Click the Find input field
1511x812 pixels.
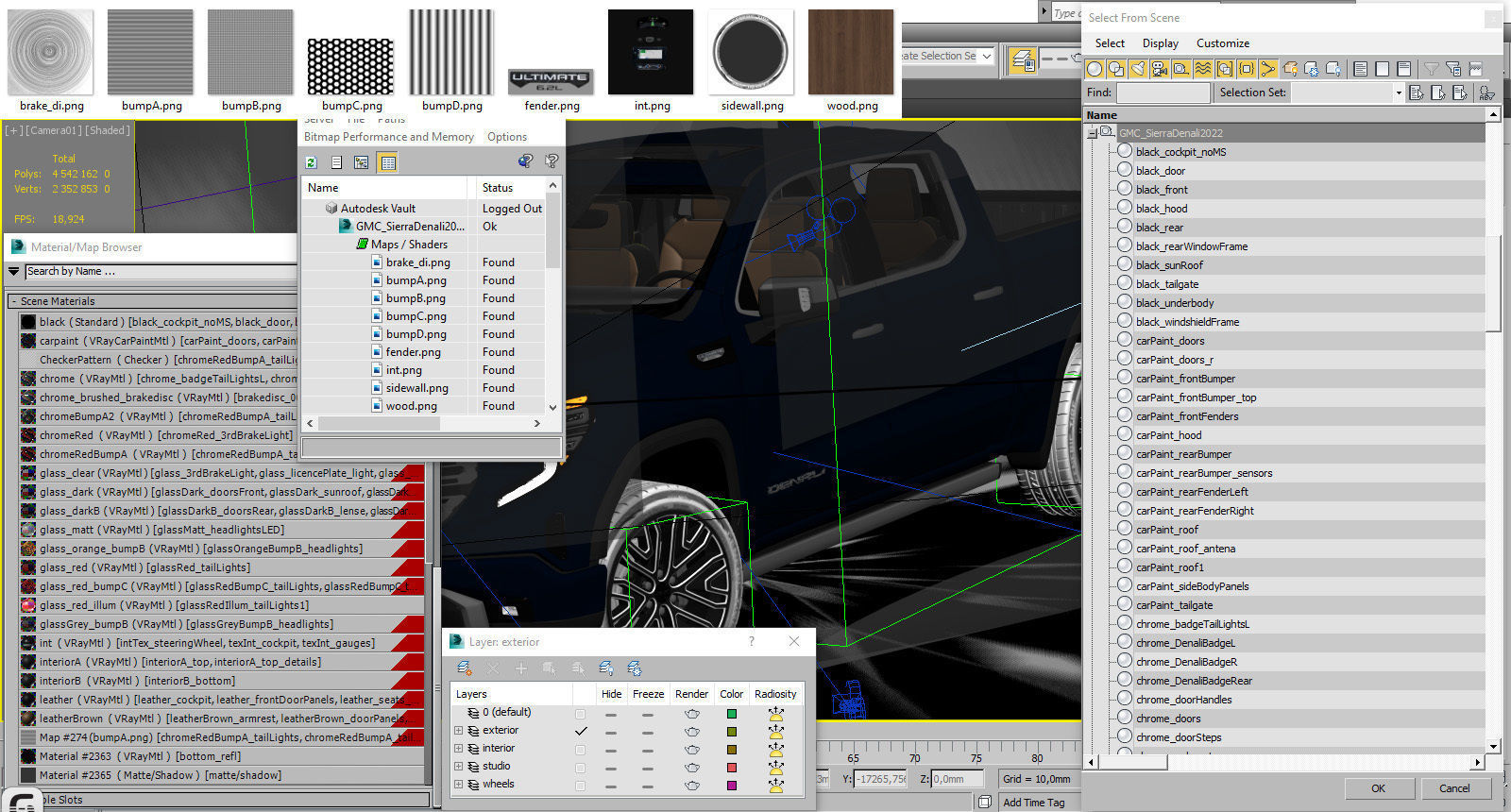[x=1163, y=93]
